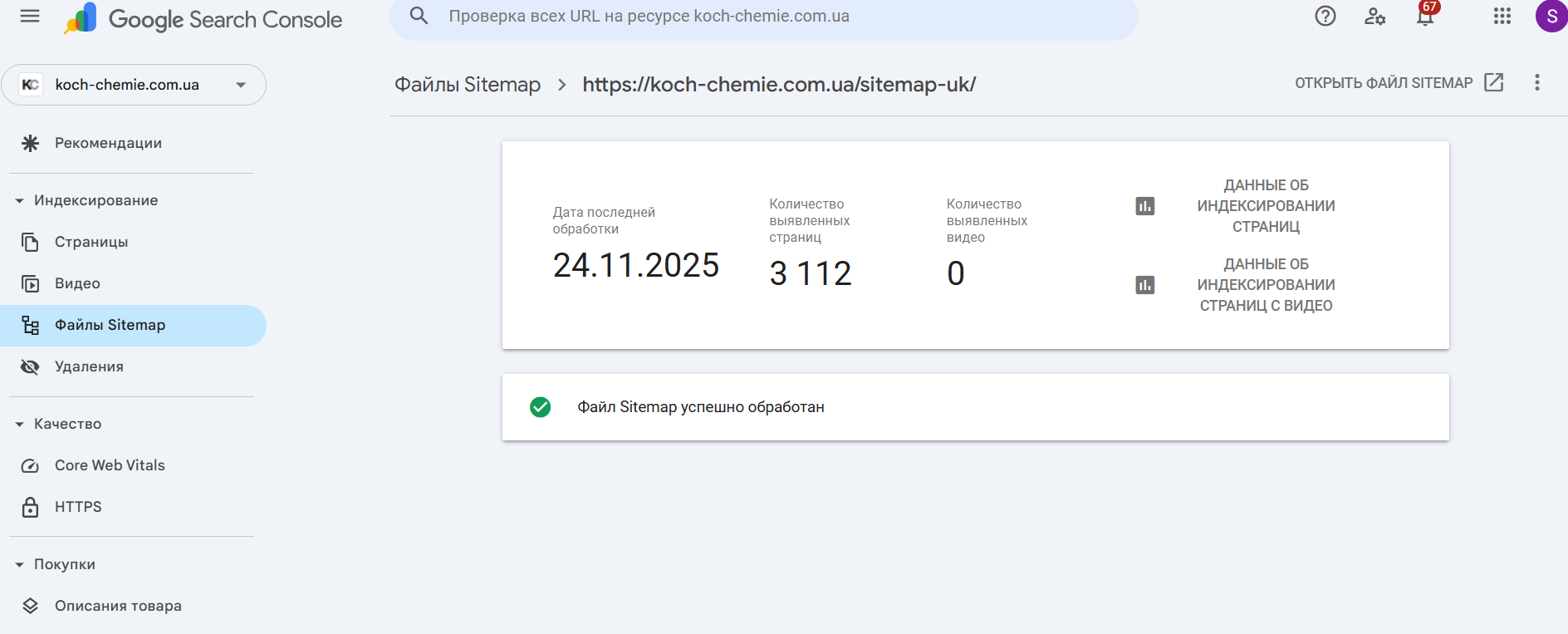Click the search magnifier icon
1568x634 pixels.
419,16
